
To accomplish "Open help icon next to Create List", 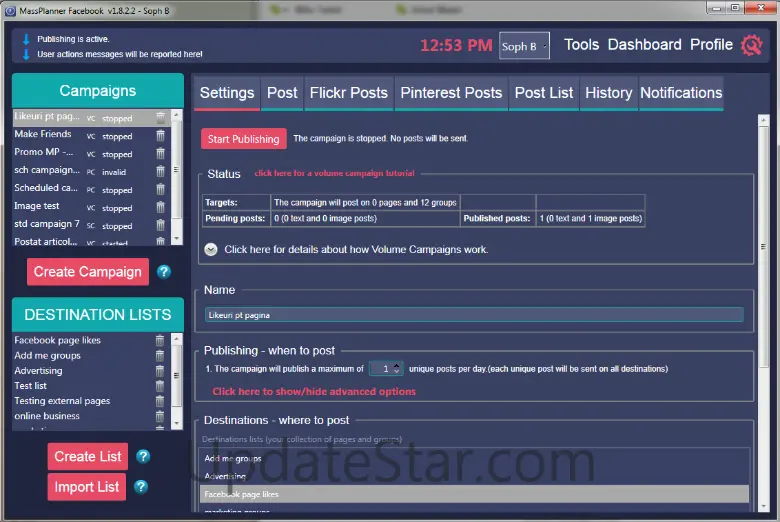I will point(143,456).
